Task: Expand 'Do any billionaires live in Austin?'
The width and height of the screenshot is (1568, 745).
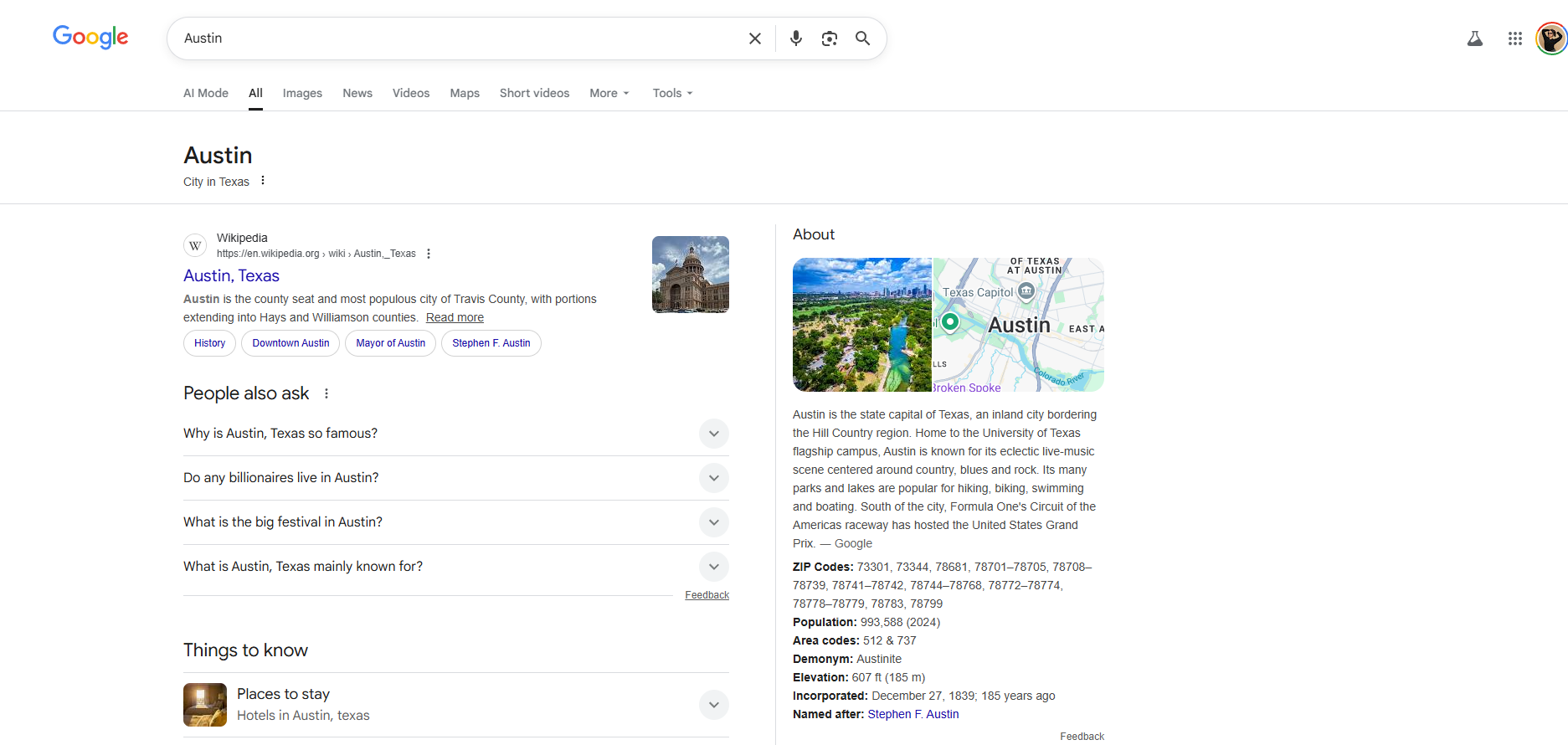Action: click(x=713, y=478)
